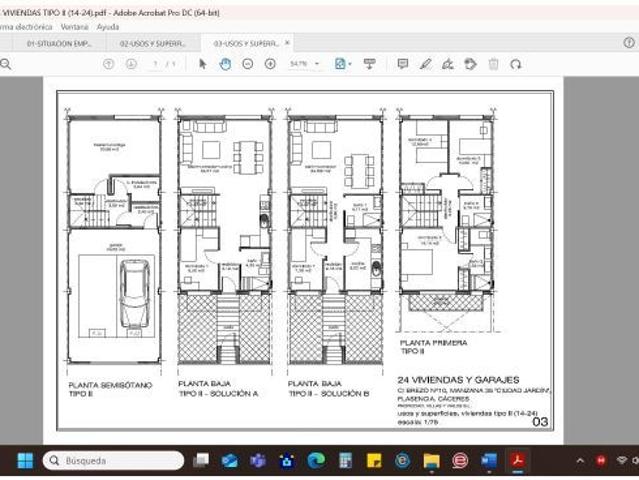Click PLANTA BAJA SOLUCIÓN A label
Viewport: 639px width, 480px height.
218,389
